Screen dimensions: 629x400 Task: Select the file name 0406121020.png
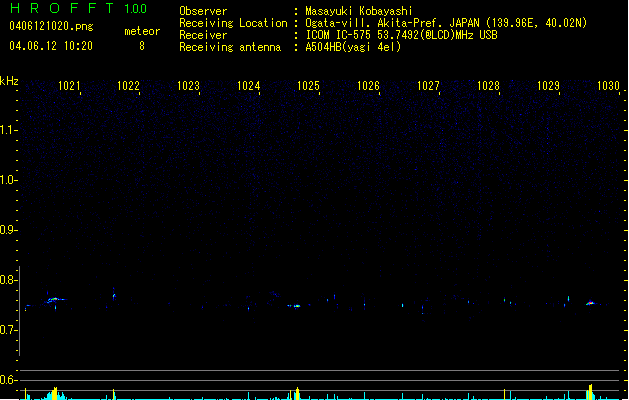(51, 26)
